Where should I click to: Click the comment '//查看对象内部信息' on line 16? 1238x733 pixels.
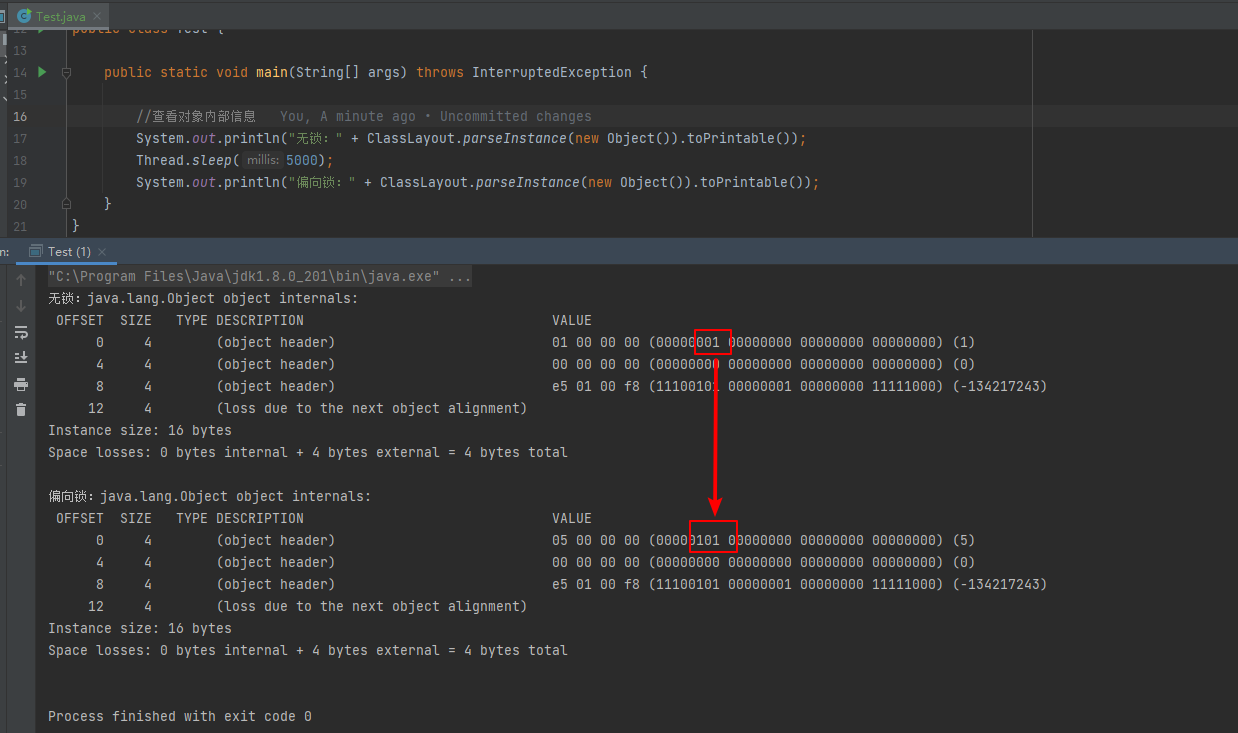click(196, 116)
